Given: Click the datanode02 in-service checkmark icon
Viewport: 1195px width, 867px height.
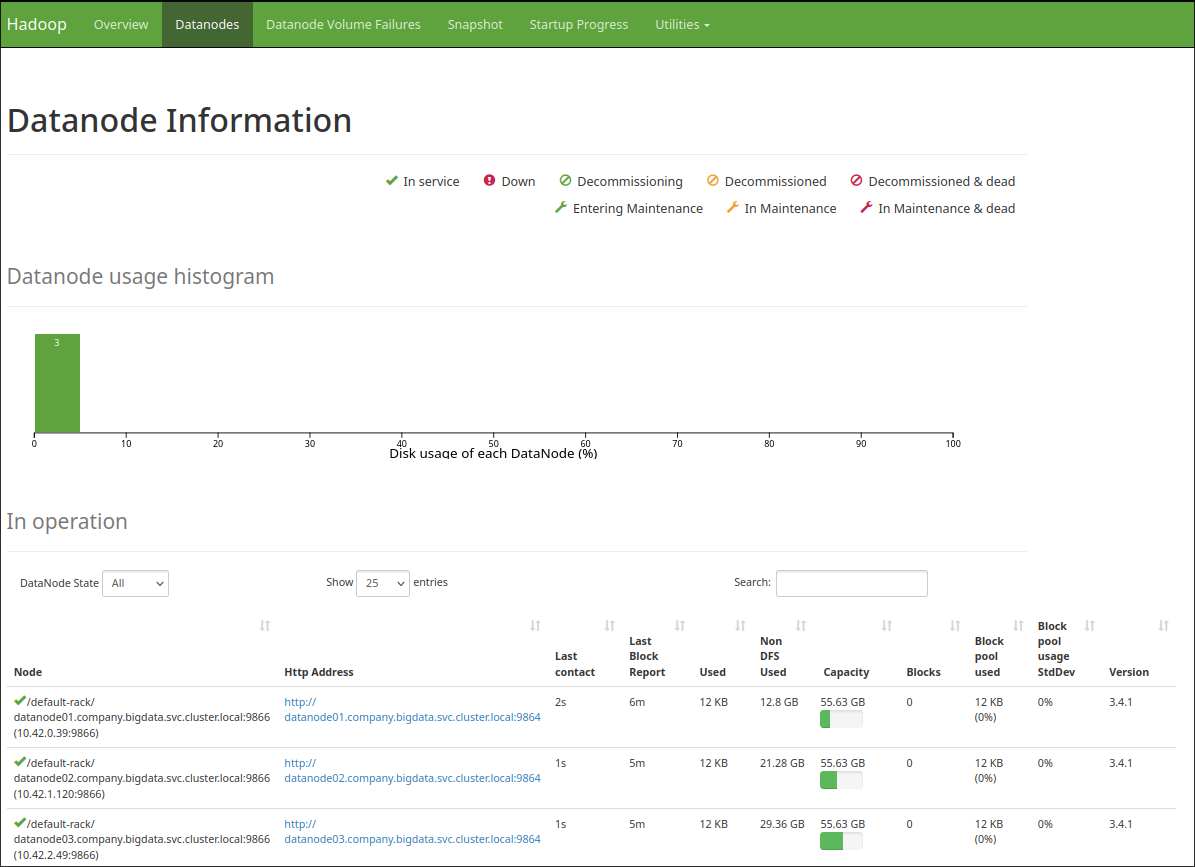Looking at the screenshot, I should click(20, 762).
